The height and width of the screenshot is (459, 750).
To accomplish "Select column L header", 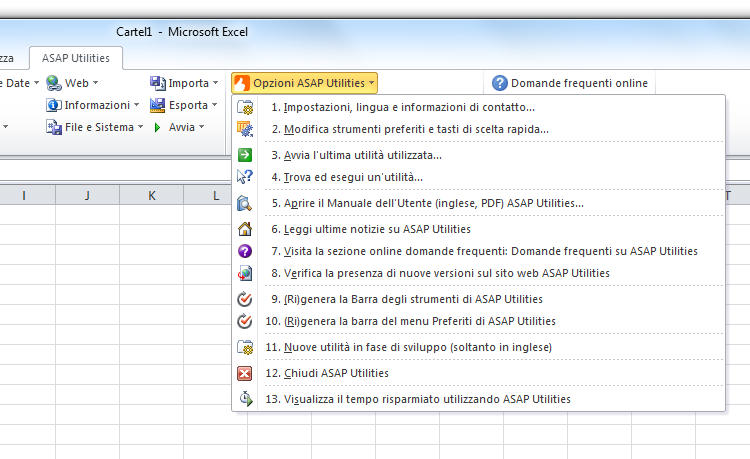I will [x=216, y=195].
